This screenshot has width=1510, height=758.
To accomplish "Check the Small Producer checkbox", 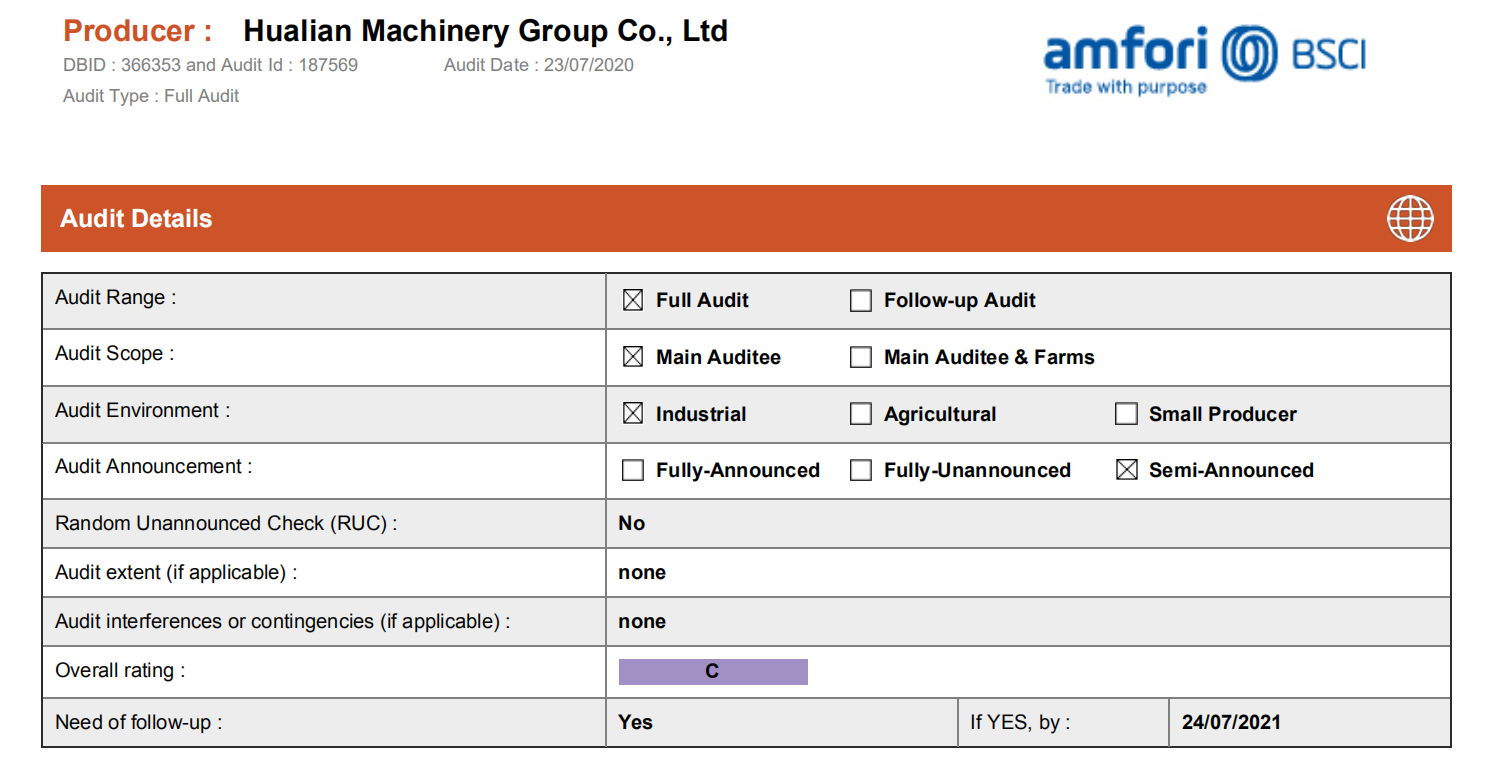I will (x=1126, y=414).
